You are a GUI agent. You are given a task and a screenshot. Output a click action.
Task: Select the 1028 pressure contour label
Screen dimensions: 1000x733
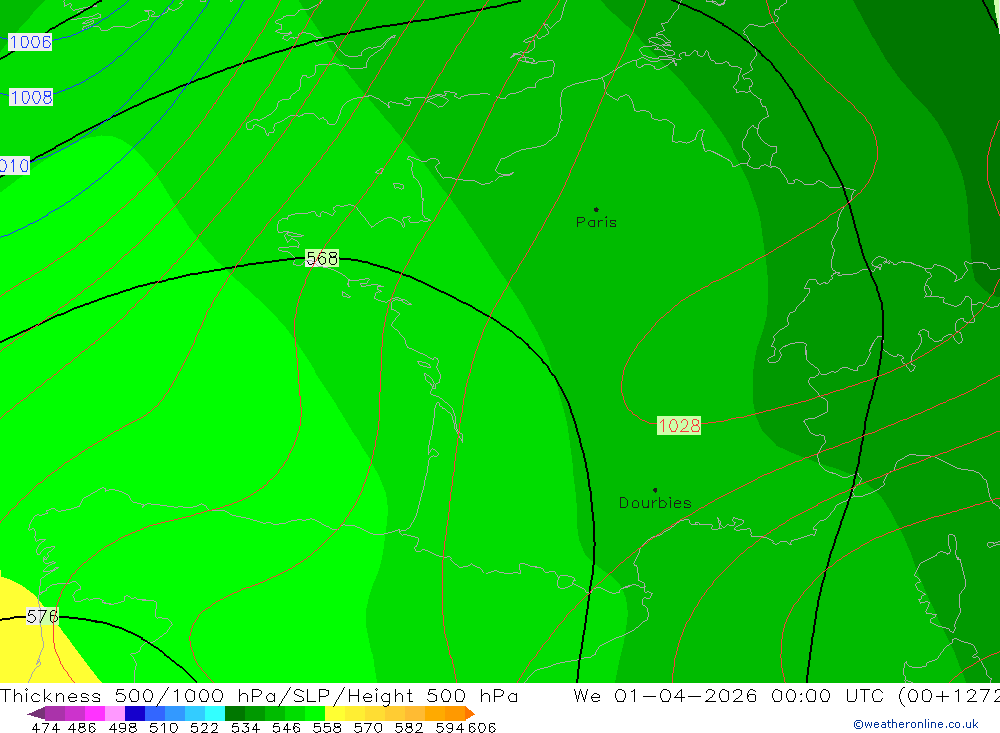679,426
